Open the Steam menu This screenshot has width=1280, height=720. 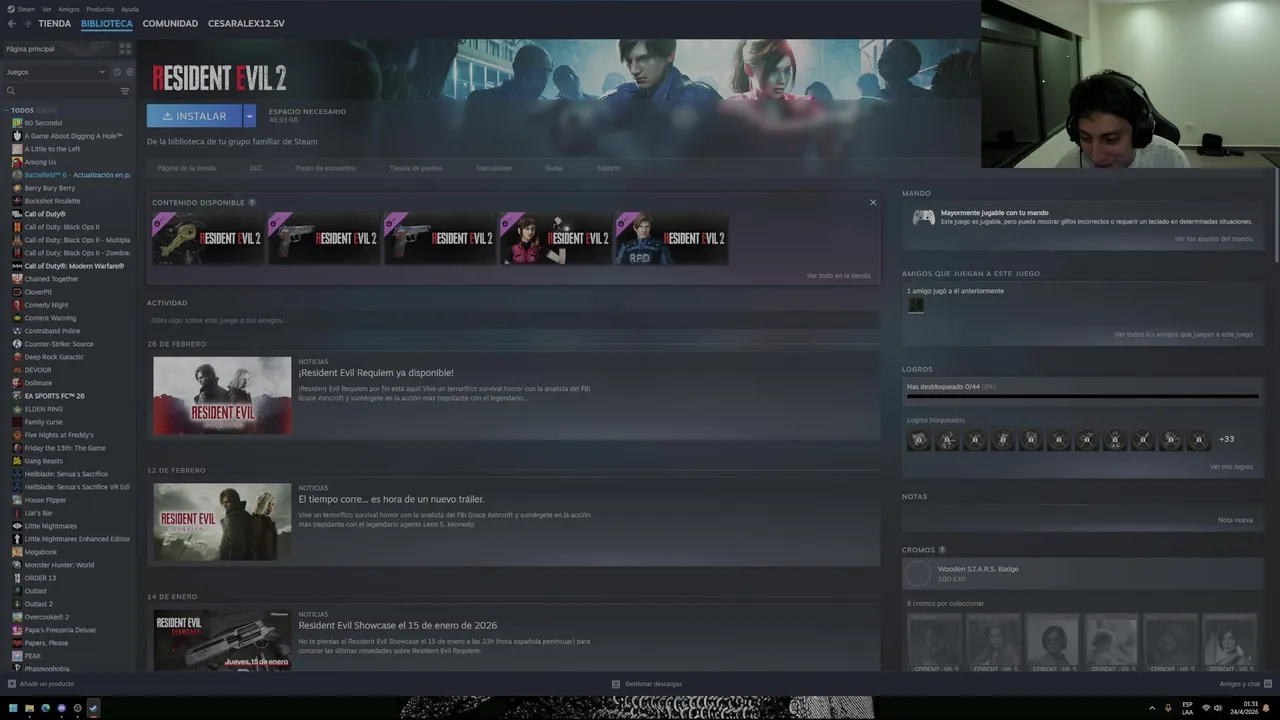coord(26,9)
